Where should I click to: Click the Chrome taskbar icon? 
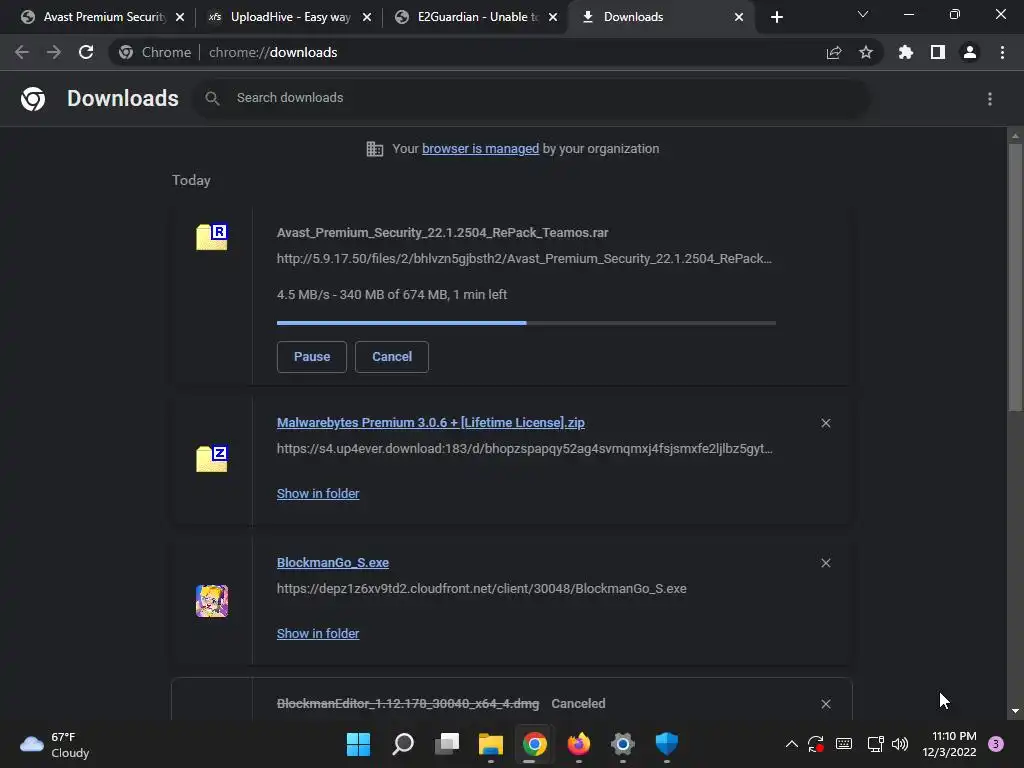535,744
